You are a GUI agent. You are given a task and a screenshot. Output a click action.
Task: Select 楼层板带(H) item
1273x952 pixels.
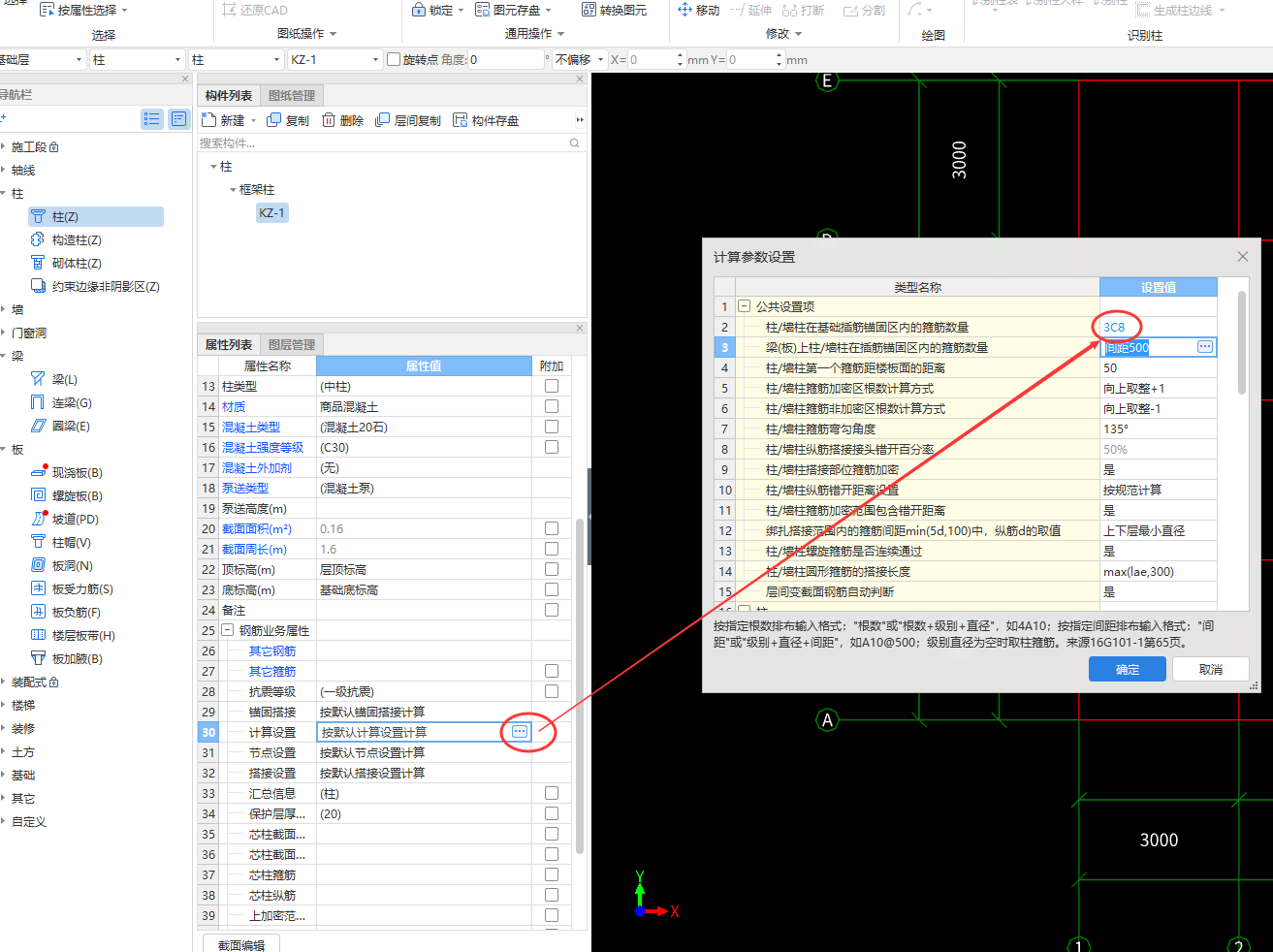coord(74,636)
